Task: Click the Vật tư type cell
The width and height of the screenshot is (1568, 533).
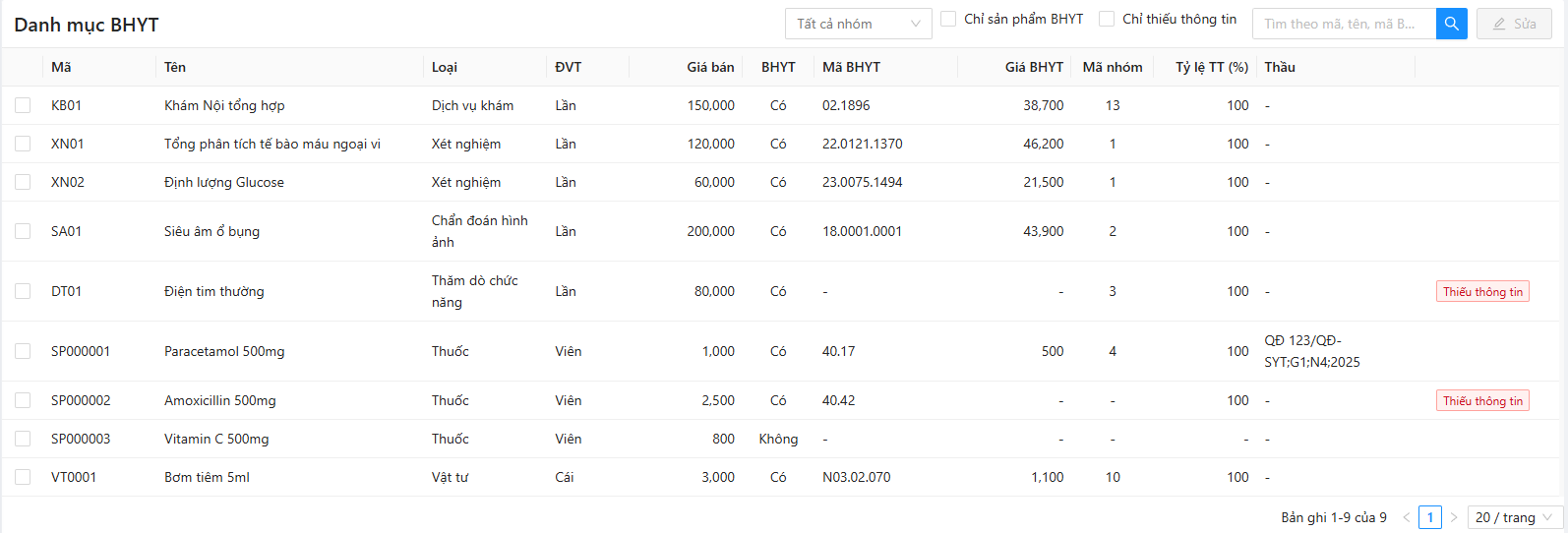Action: pos(450,477)
